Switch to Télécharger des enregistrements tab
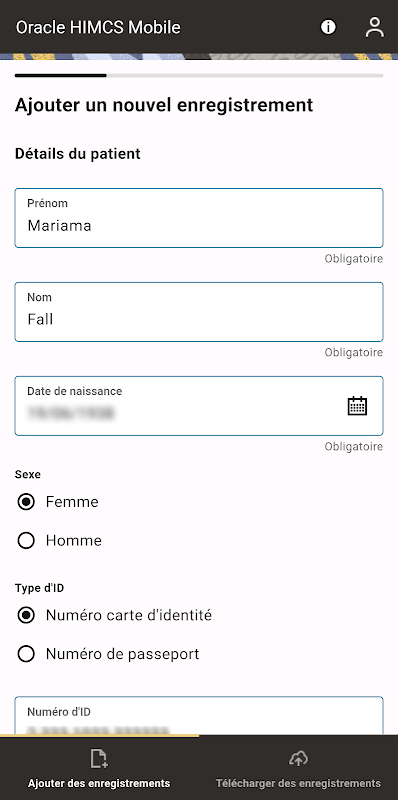 coord(298,768)
